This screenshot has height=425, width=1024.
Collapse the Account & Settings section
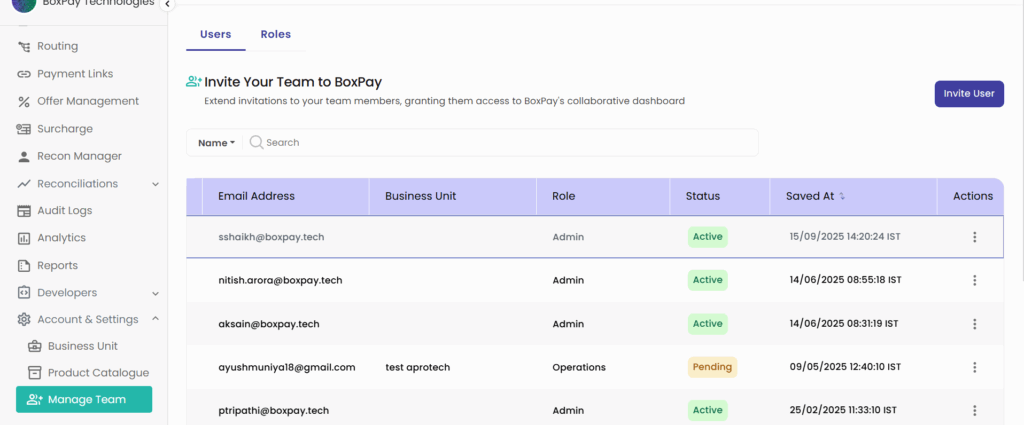(x=155, y=319)
